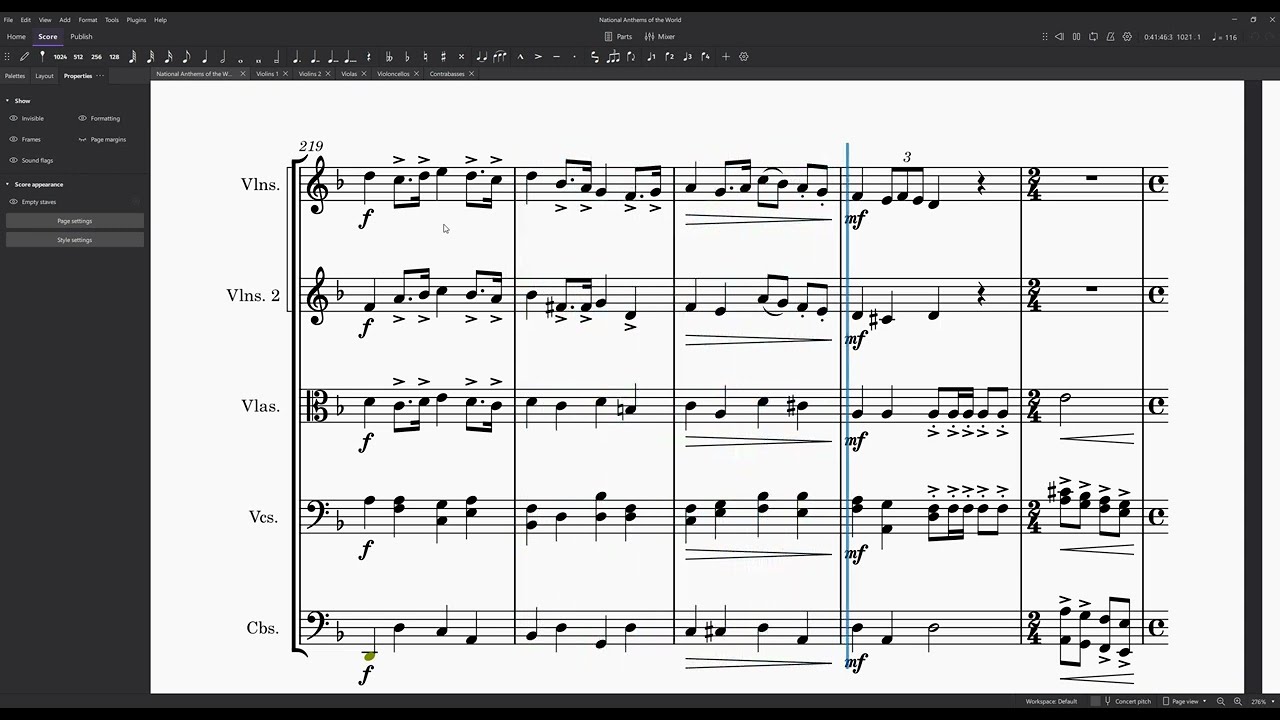Close the Violas part tab
The width and height of the screenshot is (1280, 720).
tap(364, 74)
